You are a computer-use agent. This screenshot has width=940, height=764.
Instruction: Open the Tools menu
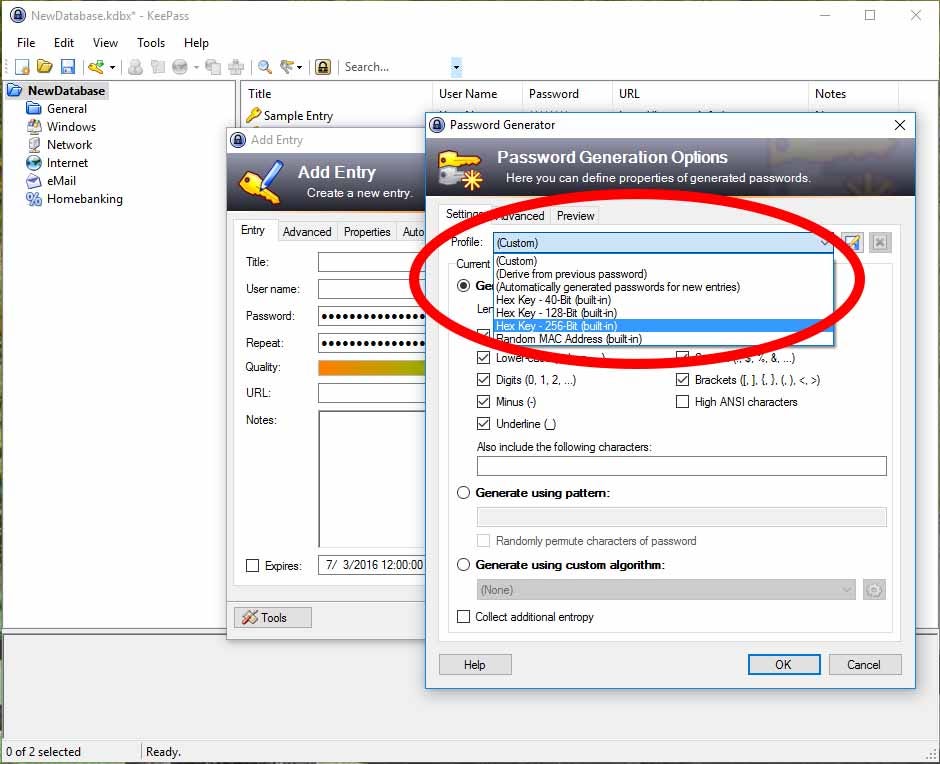coord(150,43)
